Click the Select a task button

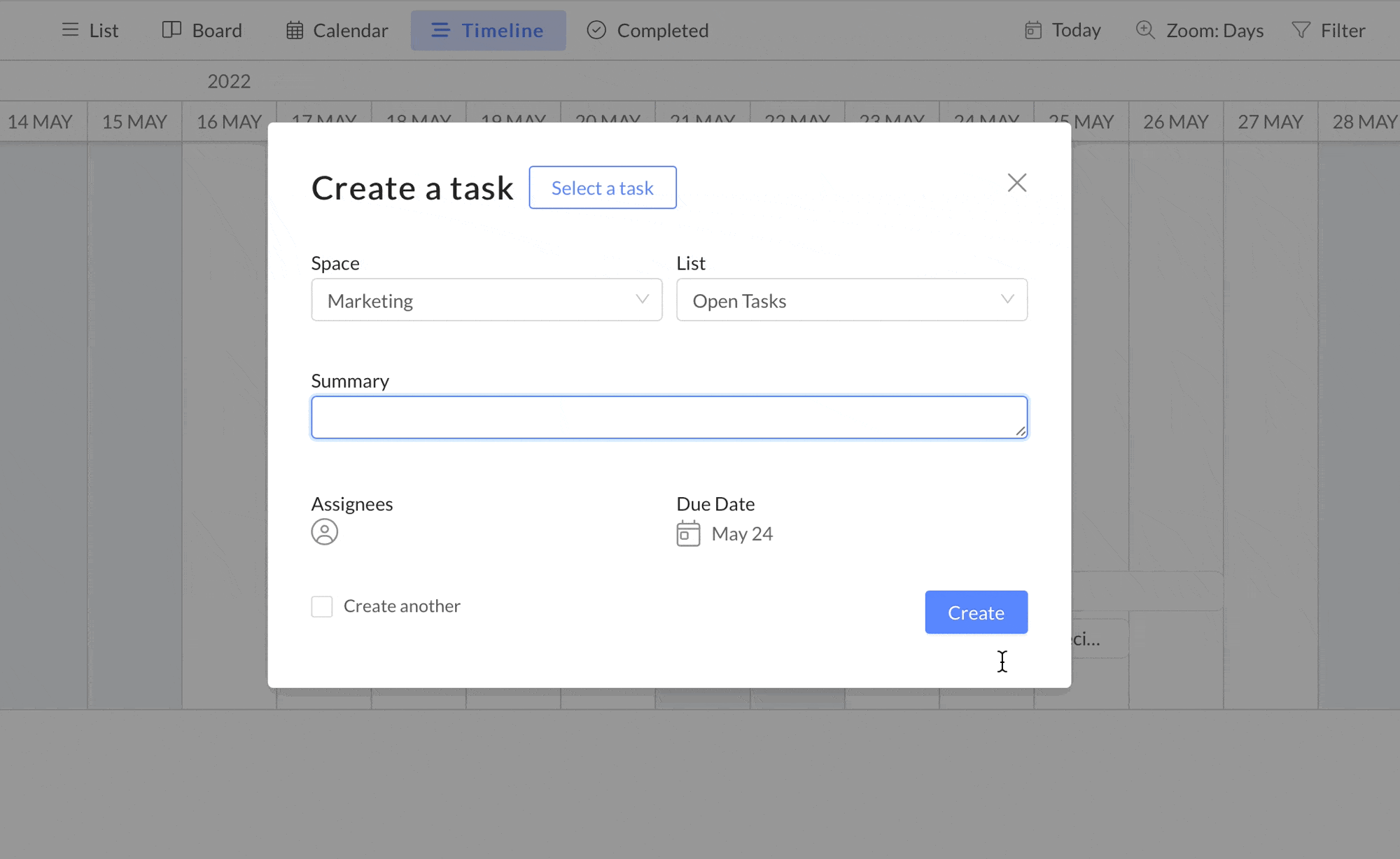pyautogui.click(x=602, y=188)
